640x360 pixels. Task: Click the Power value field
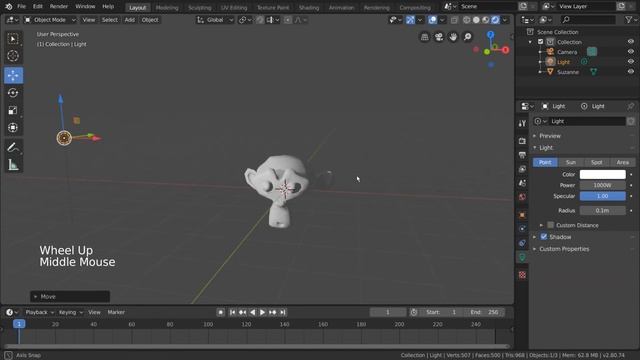[602, 185]
